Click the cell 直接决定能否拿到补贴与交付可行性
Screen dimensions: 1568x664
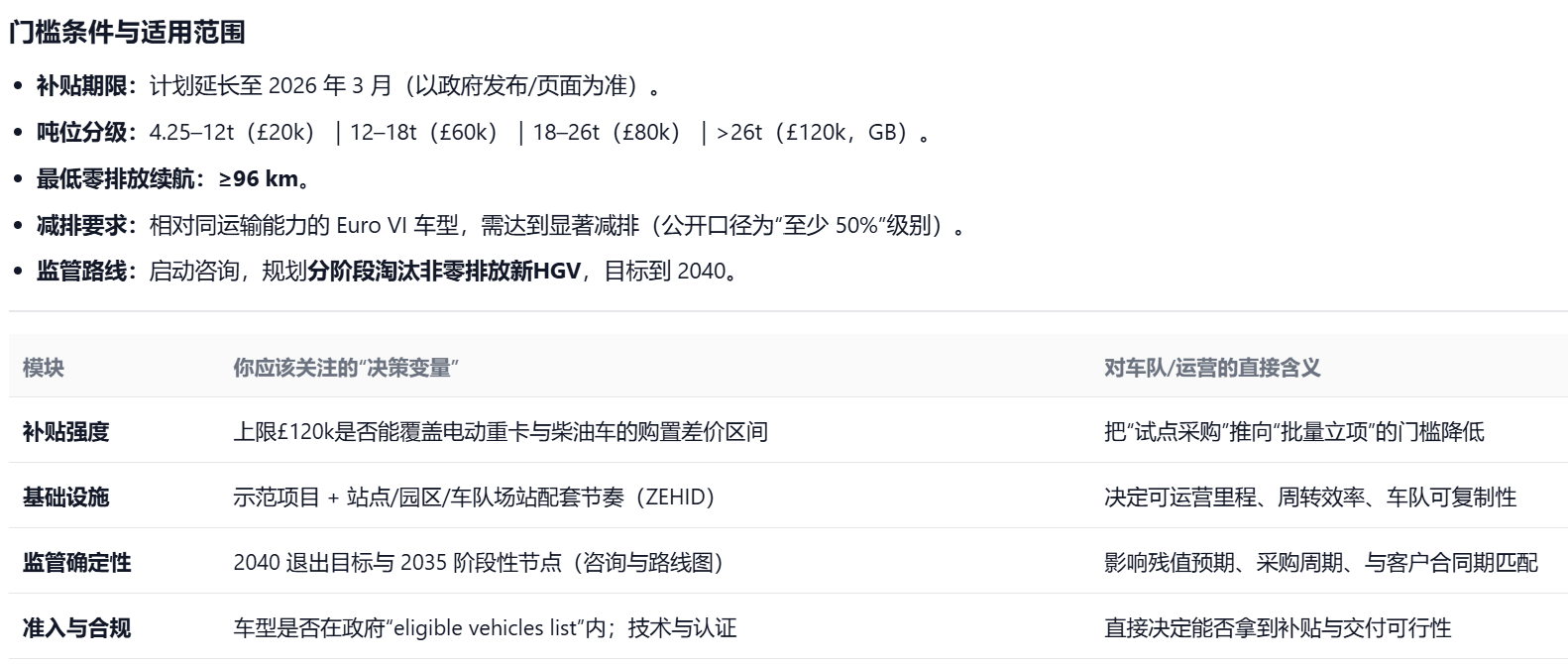click(x=1277, y=628)
